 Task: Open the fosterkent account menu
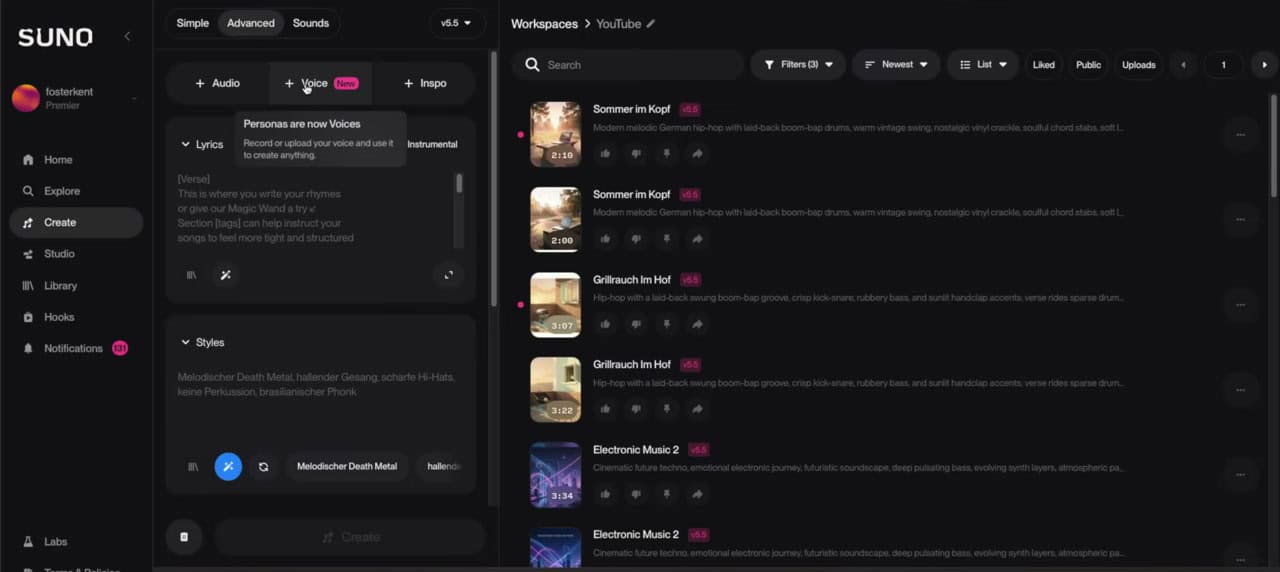point(75,98)
